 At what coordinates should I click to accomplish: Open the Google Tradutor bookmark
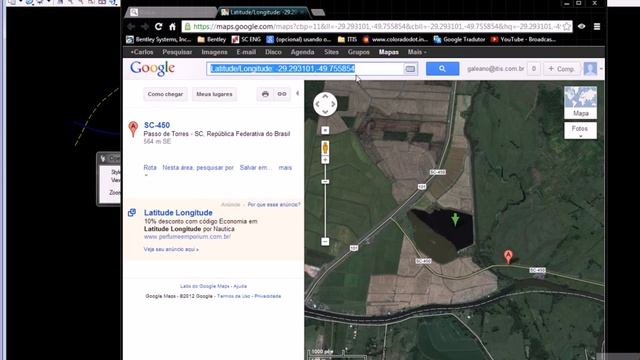459,40
